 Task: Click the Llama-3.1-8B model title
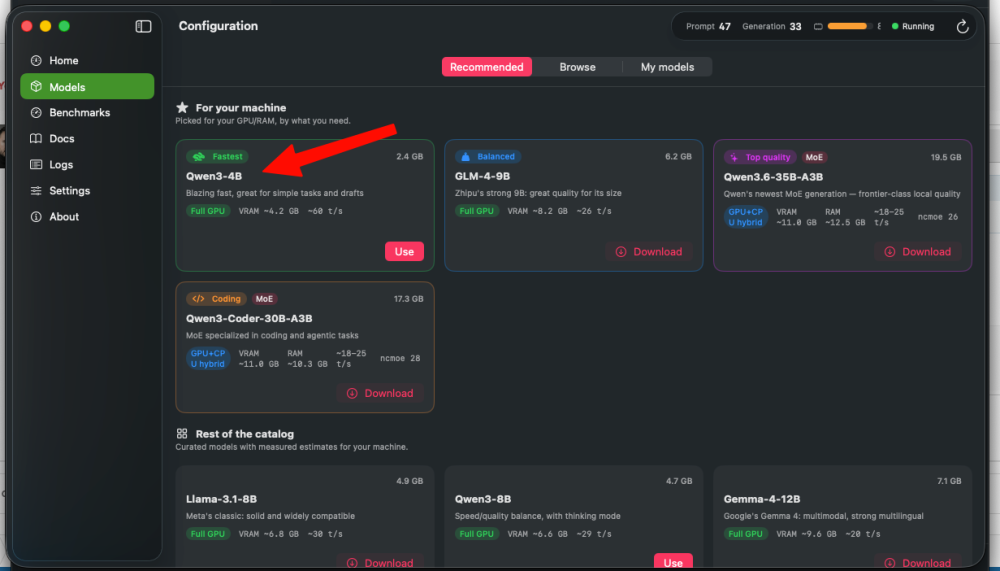[x=221, y=499]
